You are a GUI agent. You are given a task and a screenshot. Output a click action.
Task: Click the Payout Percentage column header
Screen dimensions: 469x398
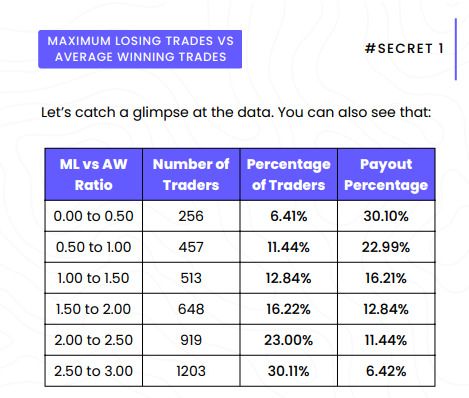(386, 174)
